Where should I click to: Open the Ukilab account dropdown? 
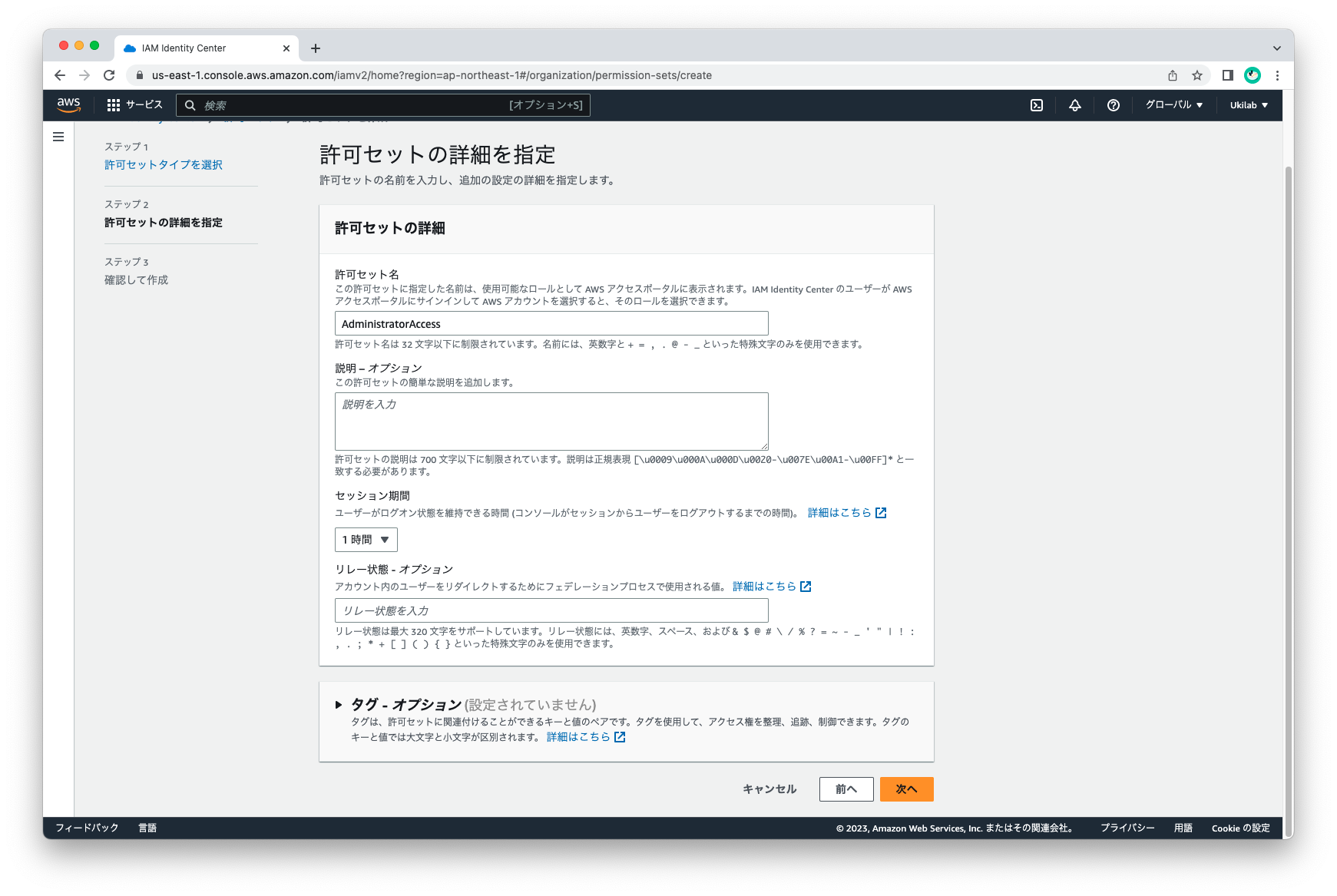(1249, 105)
